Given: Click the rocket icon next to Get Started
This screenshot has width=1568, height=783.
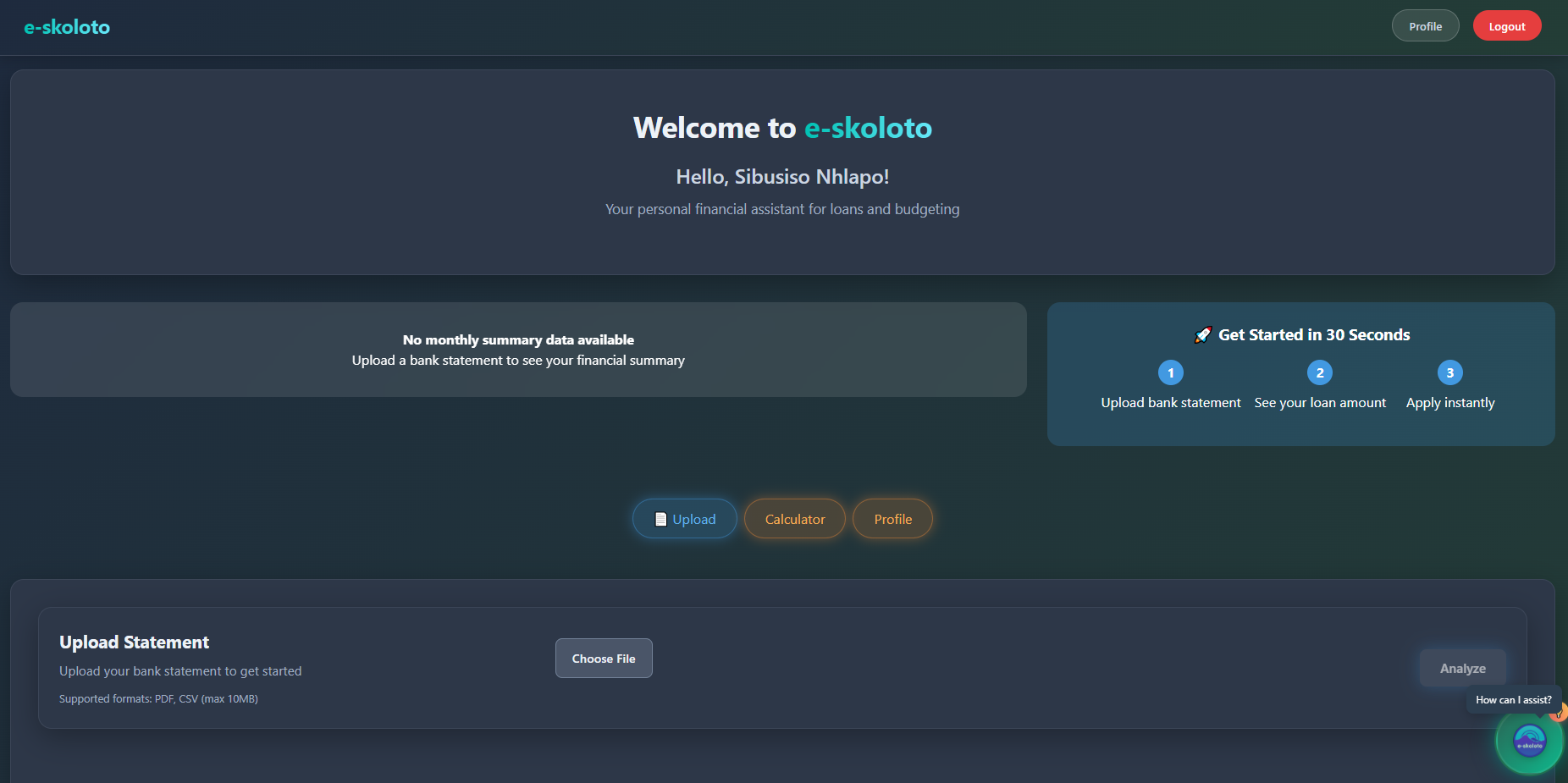Looking at the screenshot, I should (x=1204, y=334).
